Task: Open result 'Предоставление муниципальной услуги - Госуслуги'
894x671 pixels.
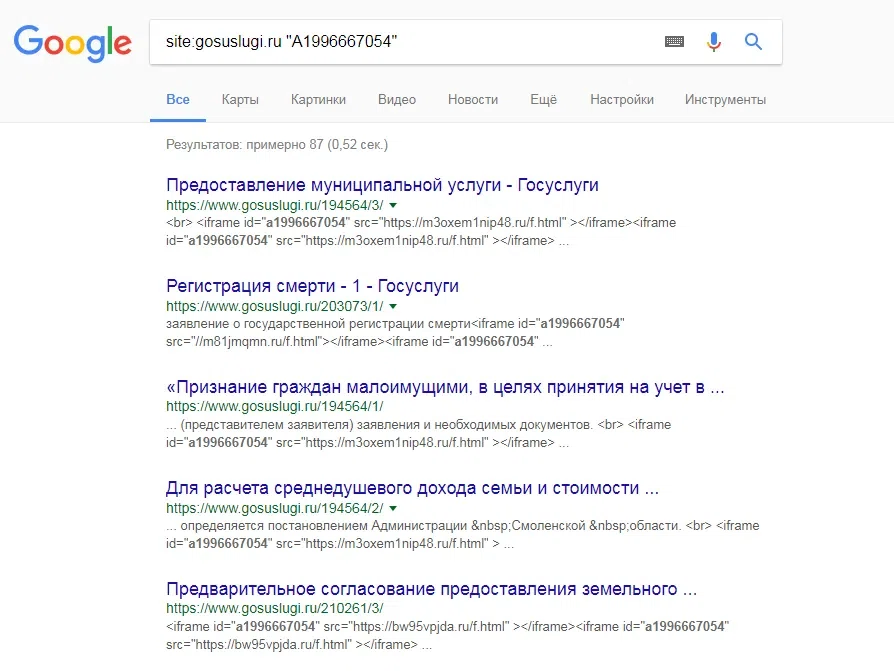Action: click(x=382, y=185)
